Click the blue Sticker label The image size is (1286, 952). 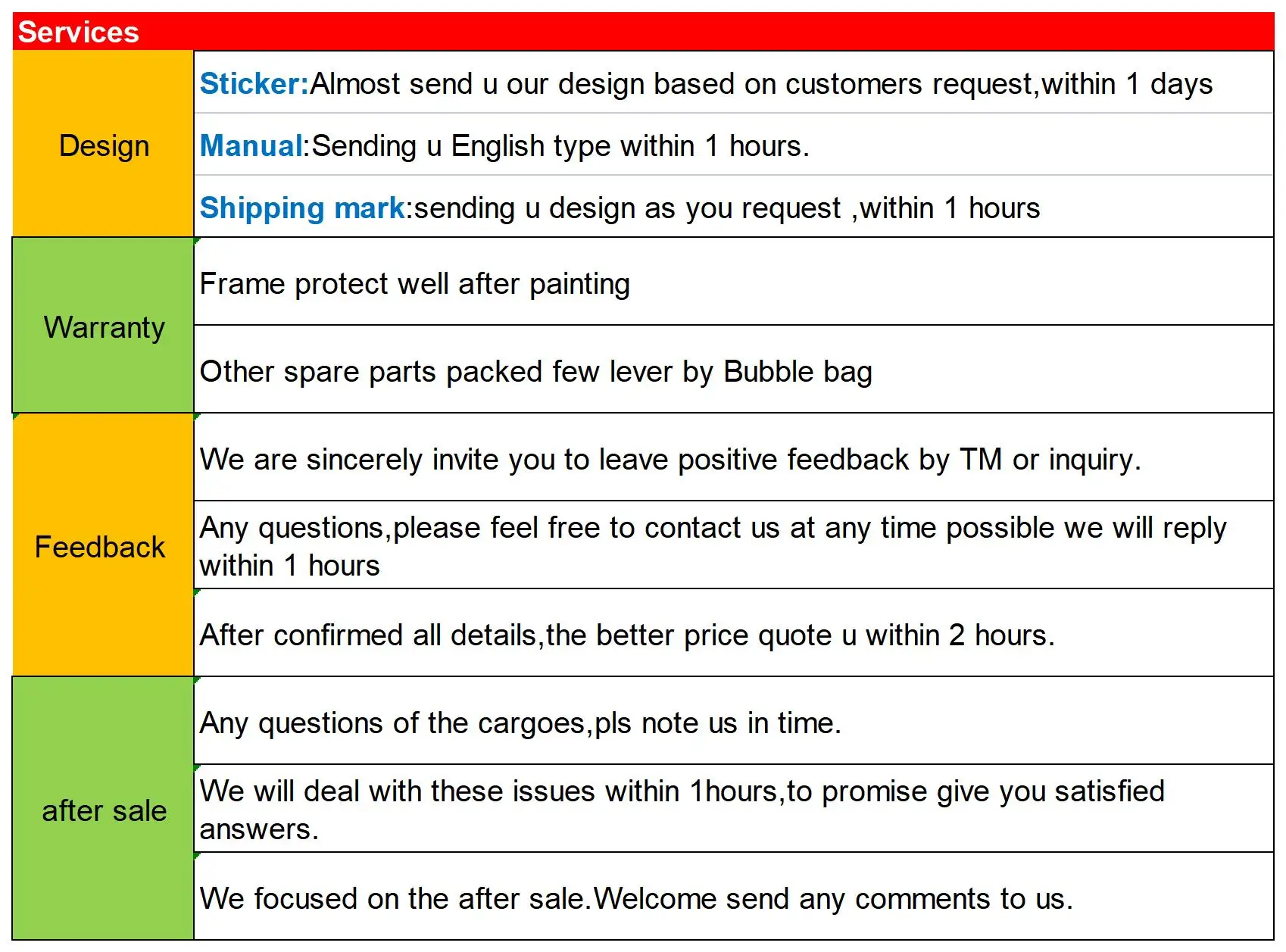(x=254, y=83)
